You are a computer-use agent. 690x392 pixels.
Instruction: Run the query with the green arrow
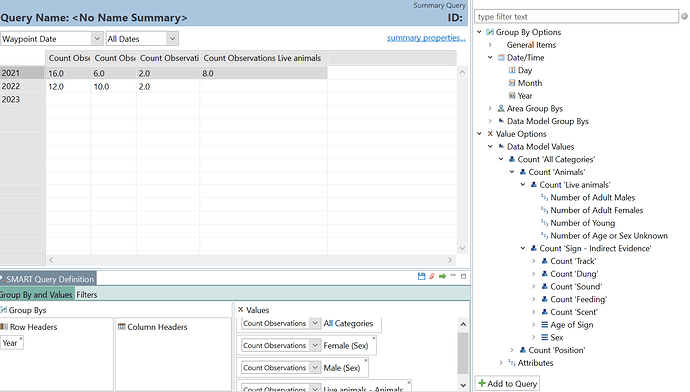(442, 276)
